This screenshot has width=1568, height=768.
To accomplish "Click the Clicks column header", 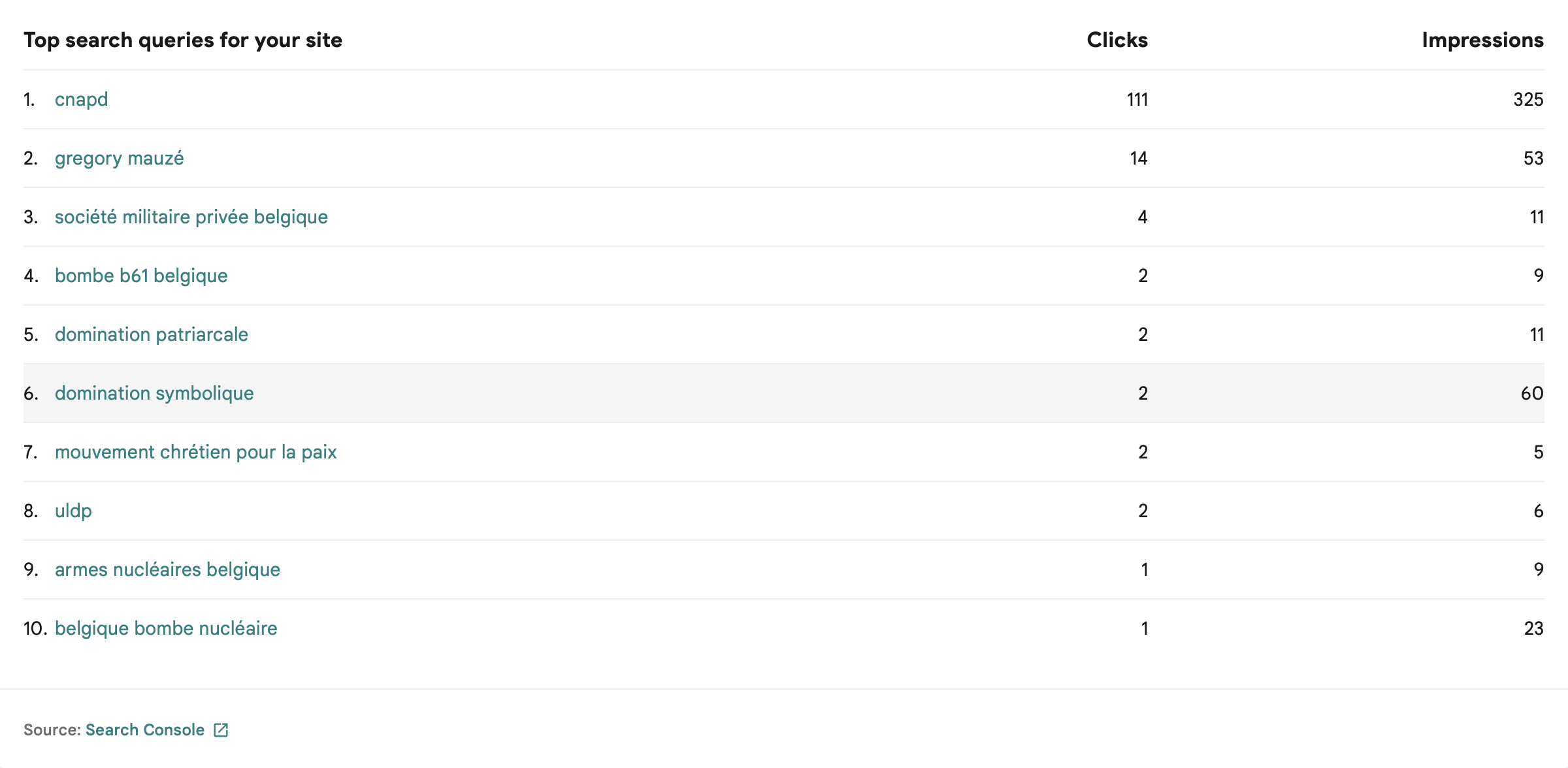I will (1117, 40).
